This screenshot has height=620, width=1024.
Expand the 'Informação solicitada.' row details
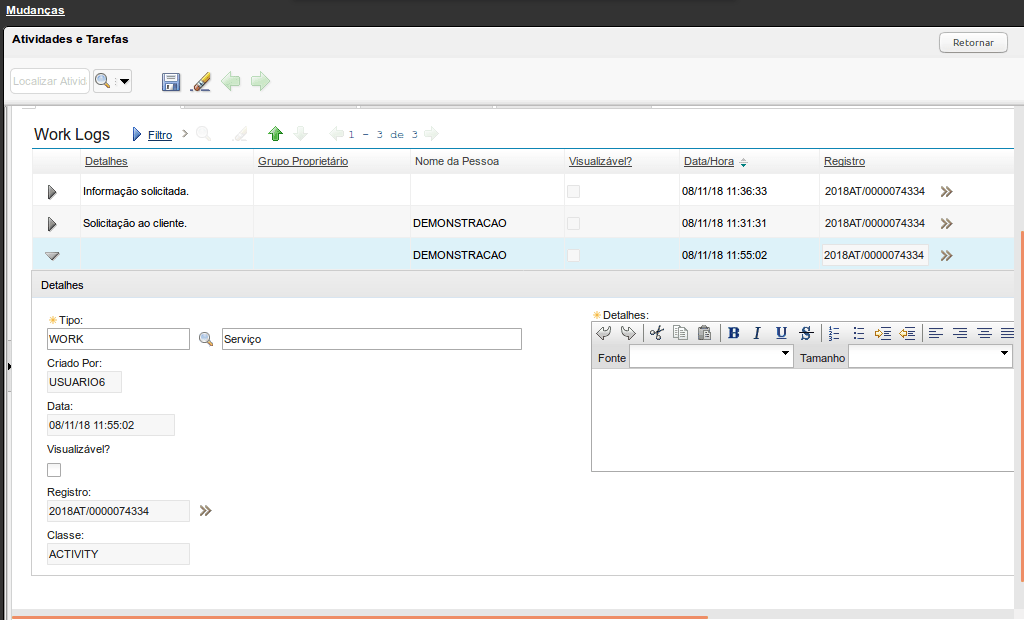click(x=52, y=192)
